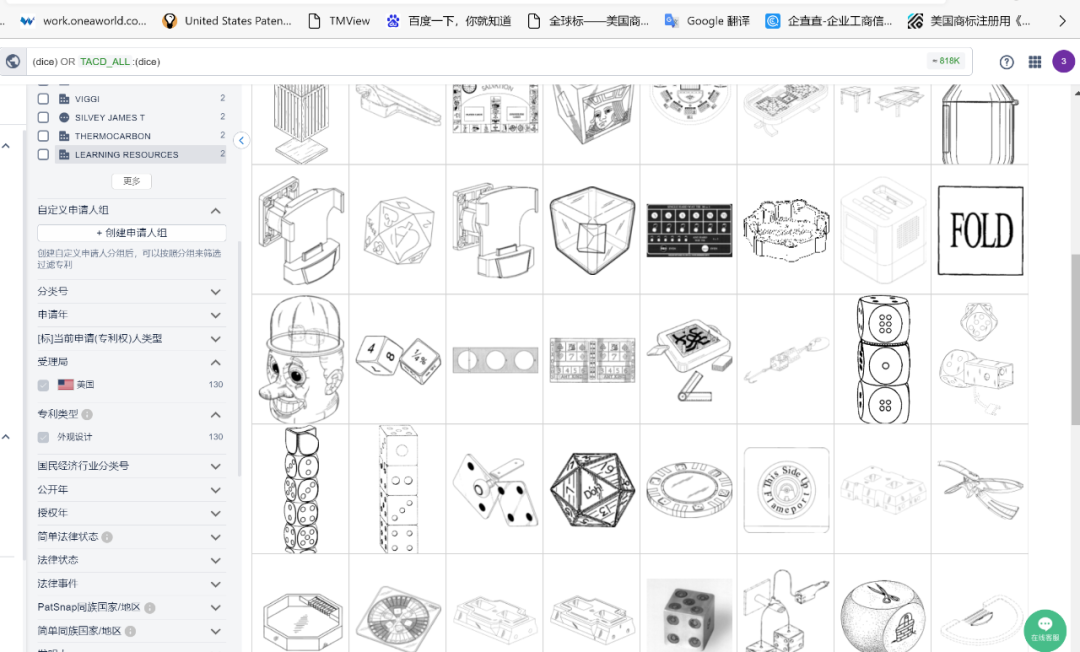Open the TMView bookmark
The image size is (1080, 652).
coord(338,21)
